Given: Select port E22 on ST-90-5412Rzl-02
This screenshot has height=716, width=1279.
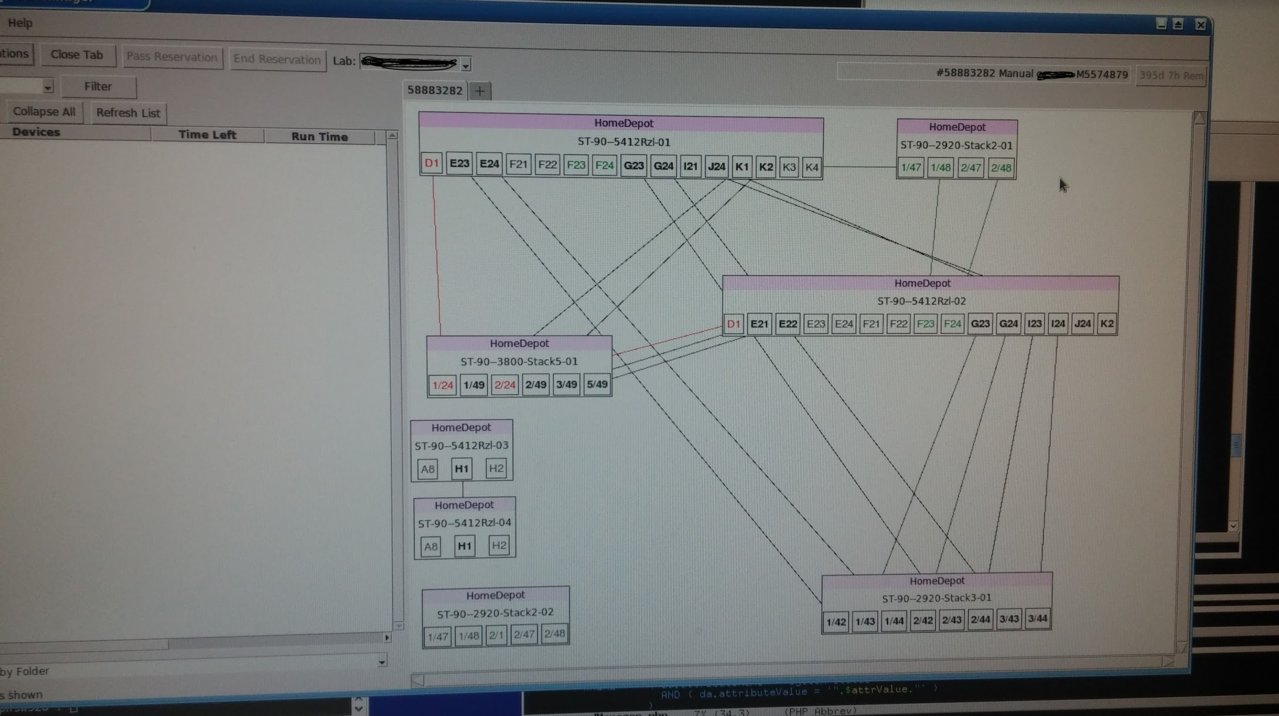Looking at the screenshot, I should [788, 324].
